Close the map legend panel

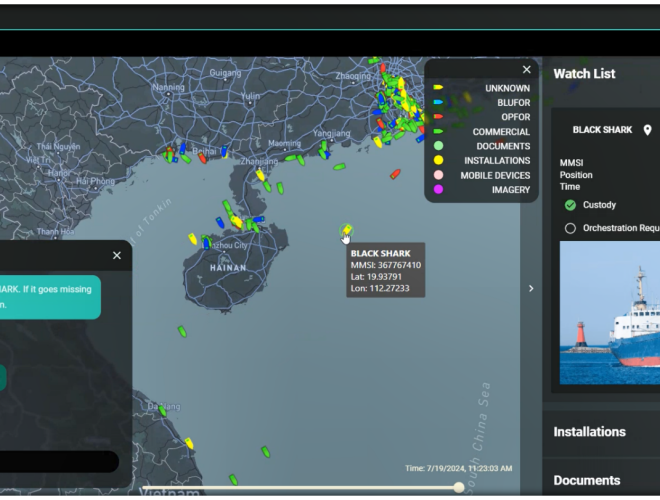point(527,70)
